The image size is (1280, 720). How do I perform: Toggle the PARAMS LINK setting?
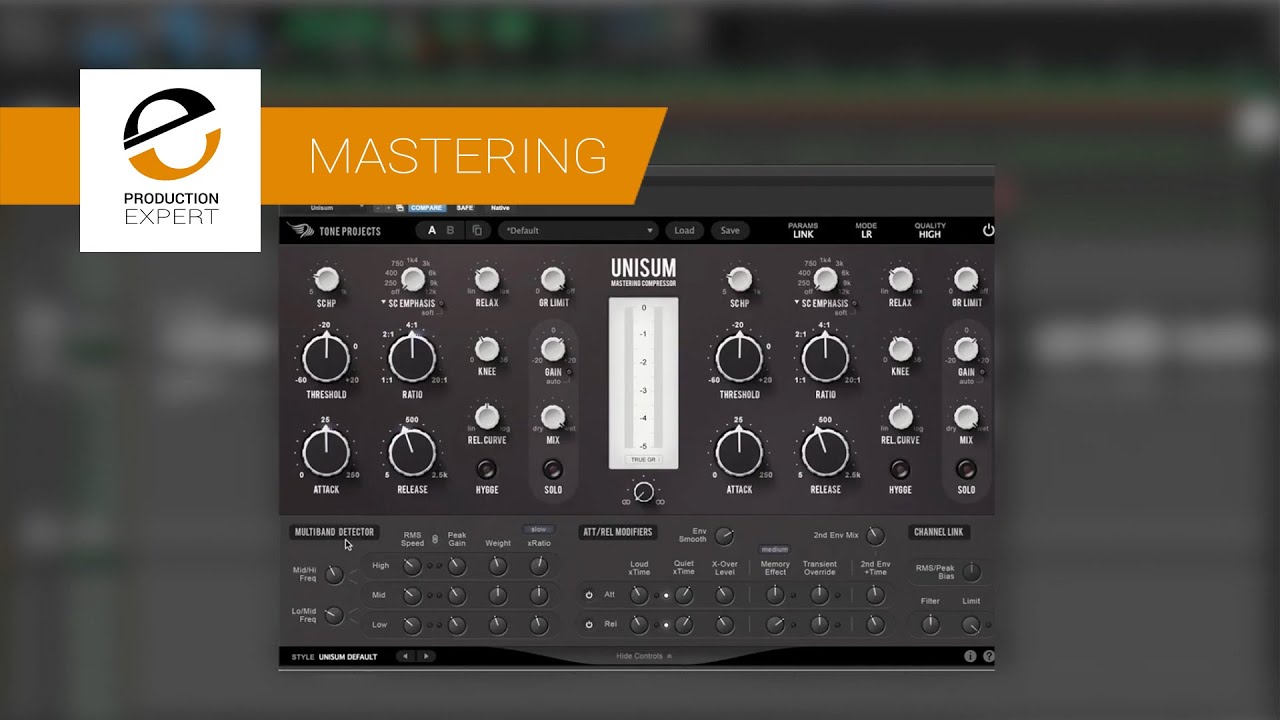coord(803,230)
